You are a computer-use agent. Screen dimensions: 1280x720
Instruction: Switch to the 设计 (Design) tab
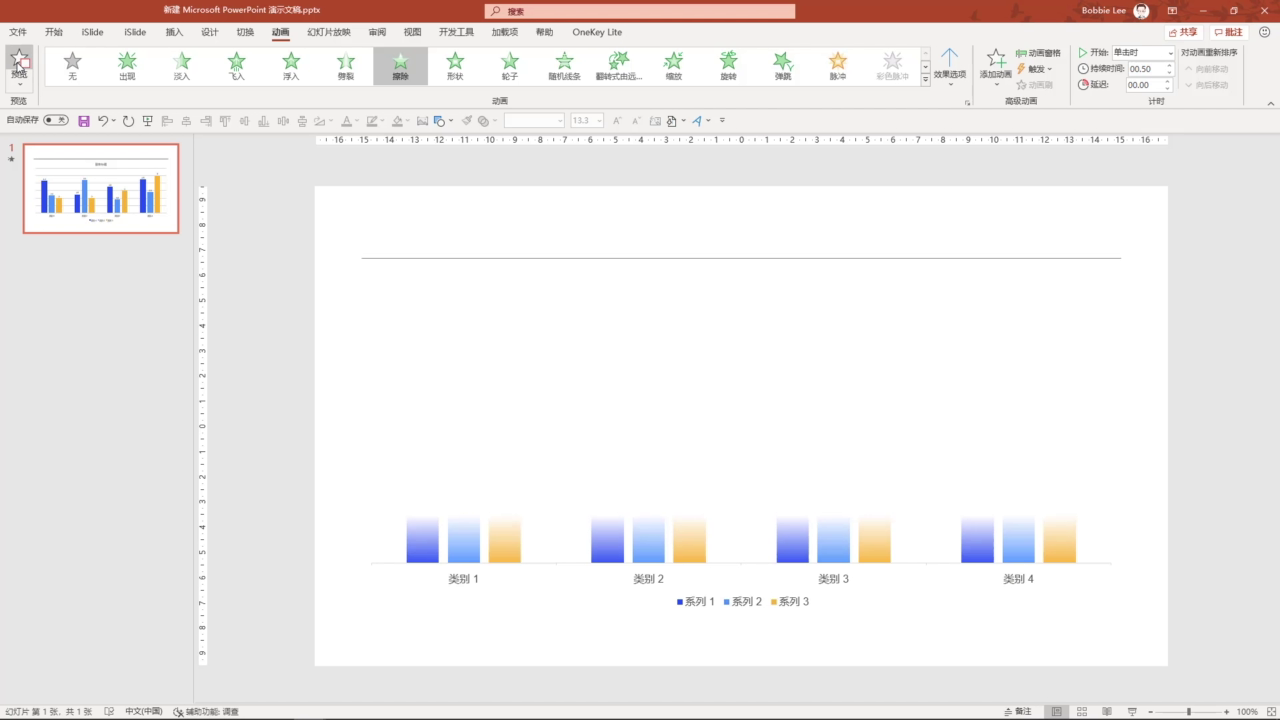point(210,32)
